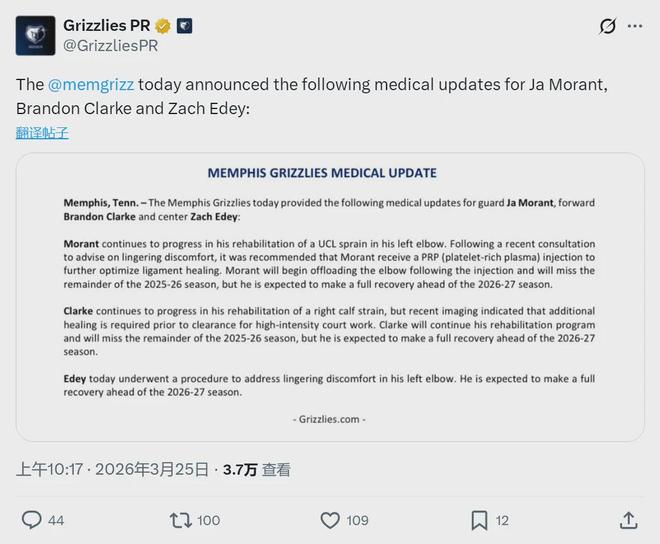
Task: View the 3.7万 查看 view count
Action: click(x=256, y=468)
